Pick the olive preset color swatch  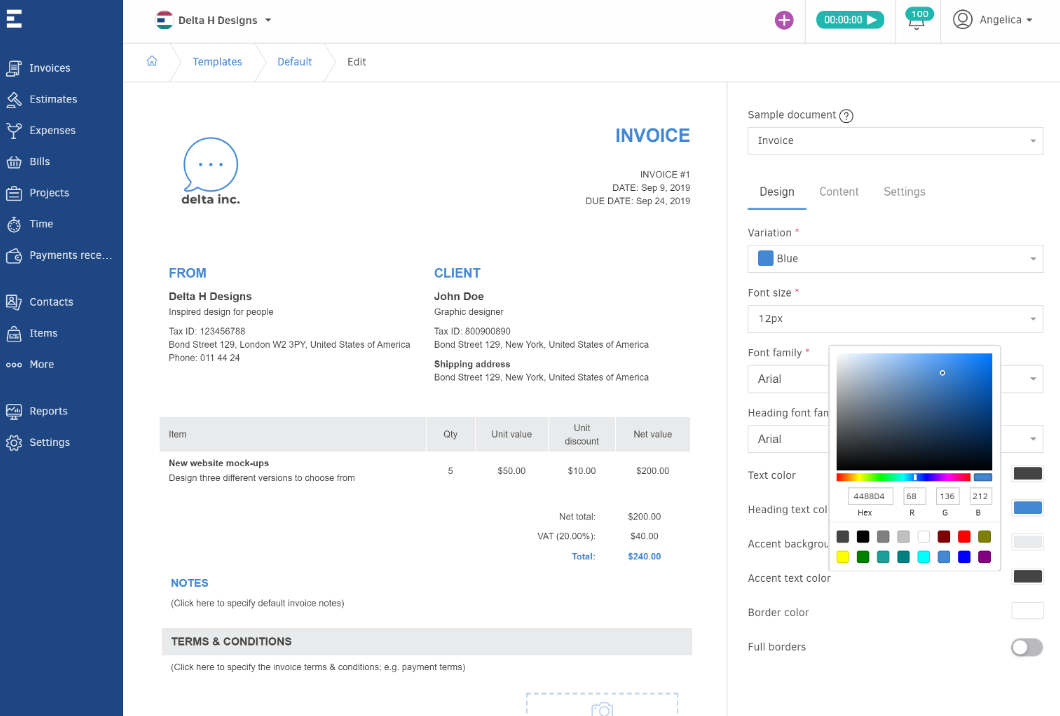984,537
